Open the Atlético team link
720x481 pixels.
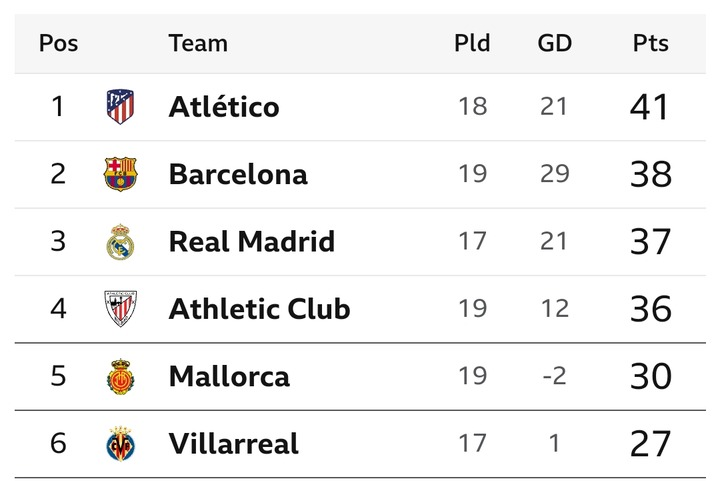224,106
